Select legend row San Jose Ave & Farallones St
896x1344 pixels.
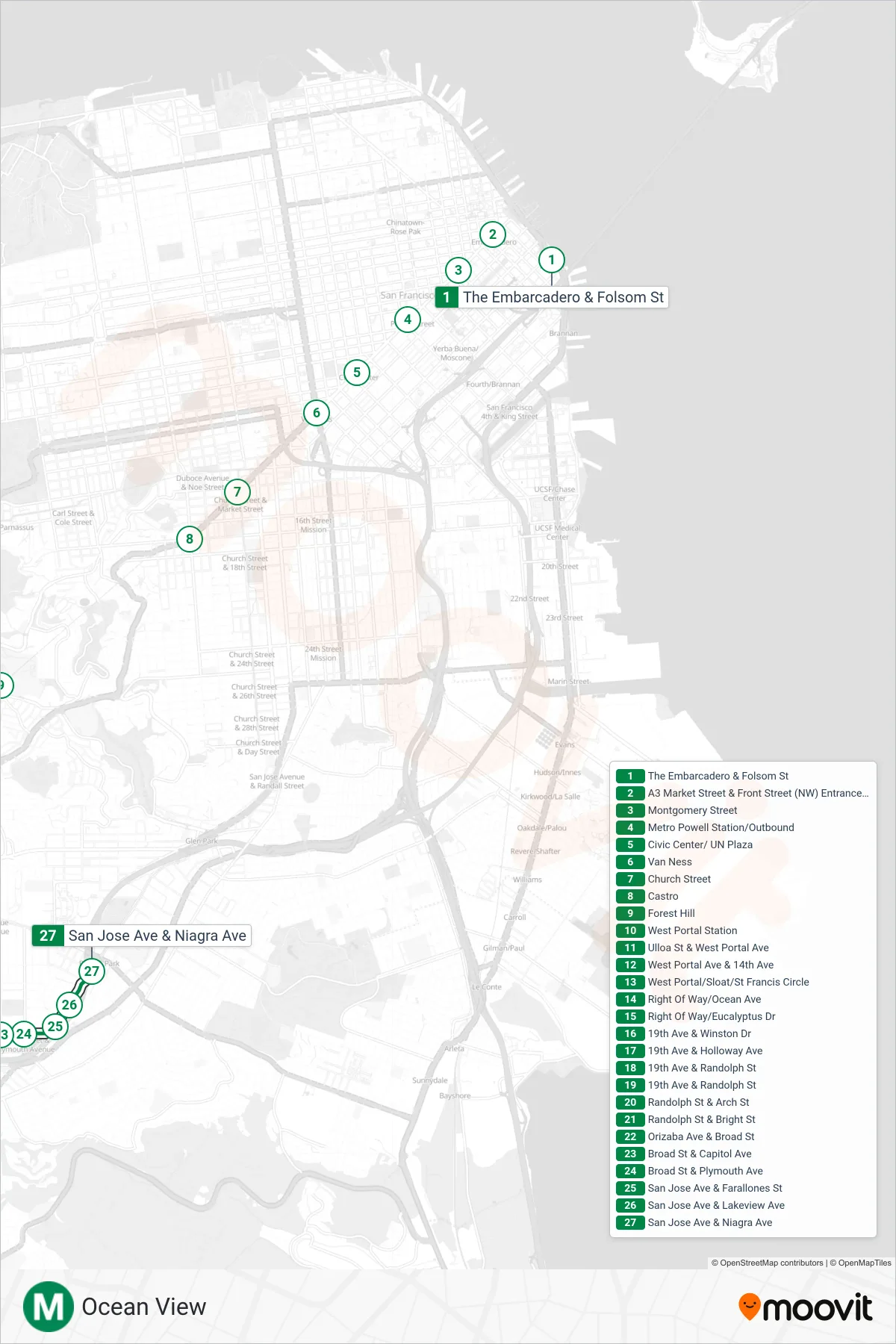(x=743, y=1188)
